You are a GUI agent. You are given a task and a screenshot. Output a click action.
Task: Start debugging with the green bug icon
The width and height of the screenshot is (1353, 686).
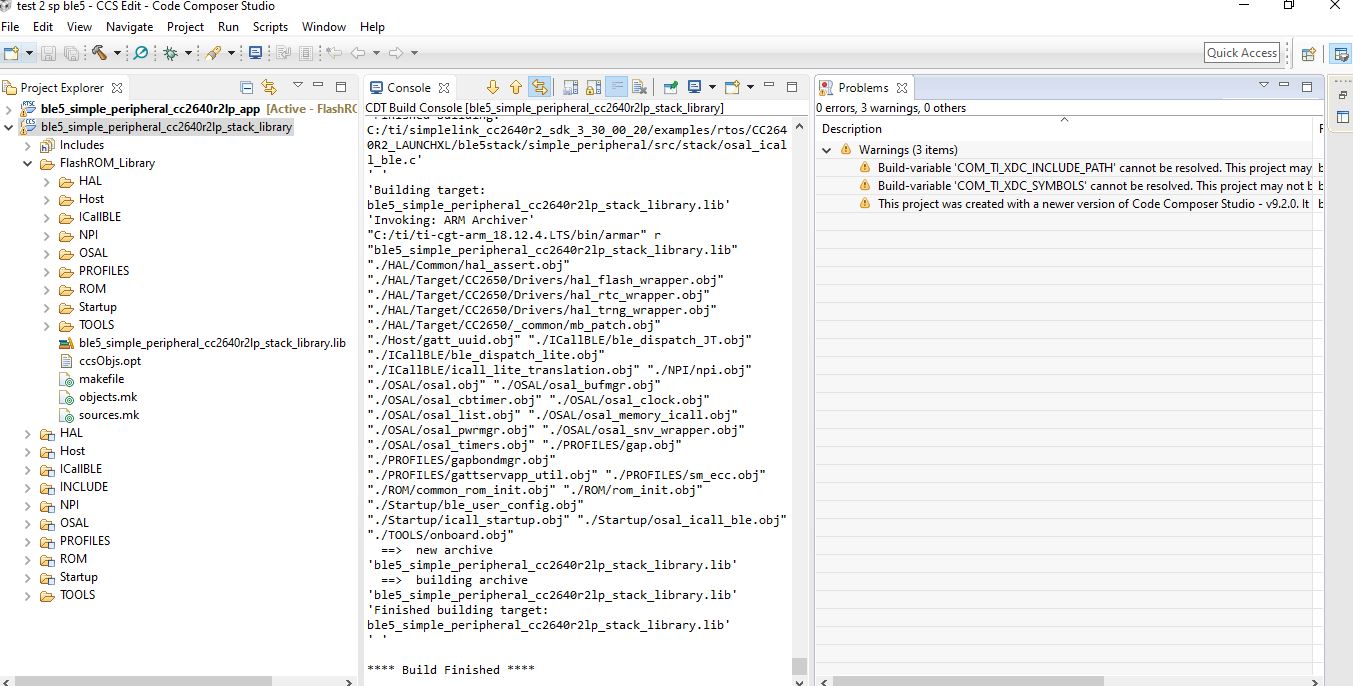pyautogui.click(x=170, y=53)
